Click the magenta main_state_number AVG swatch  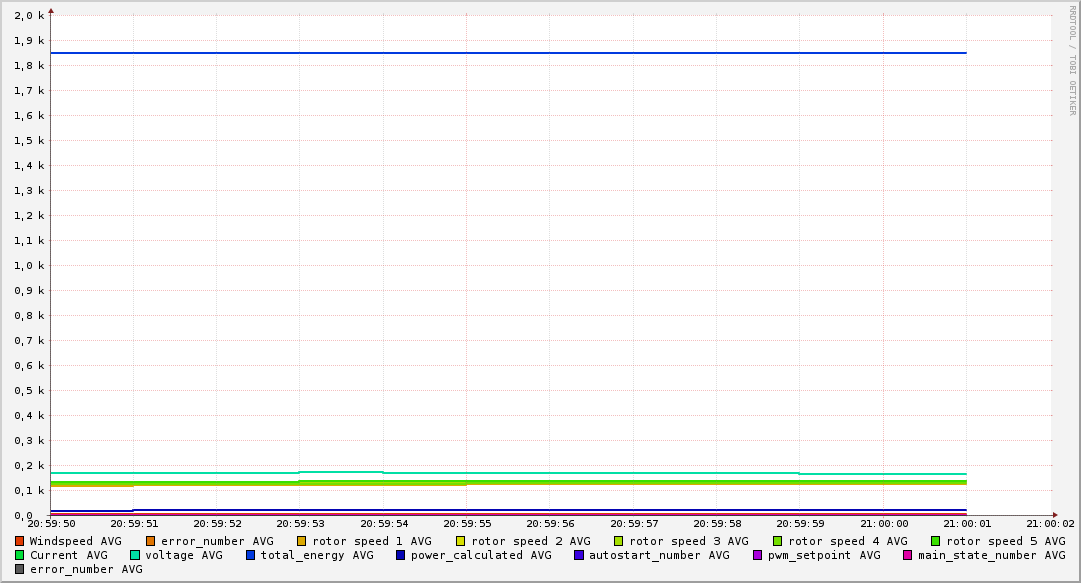coord(908,555)
